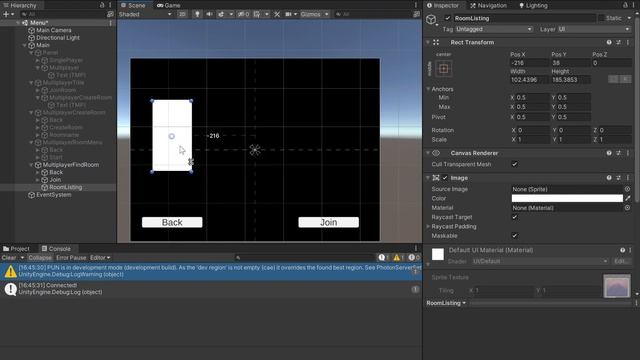Collapse the Rect Transform component
This screenshot has width=640, height=360.
tap(428, 42)
